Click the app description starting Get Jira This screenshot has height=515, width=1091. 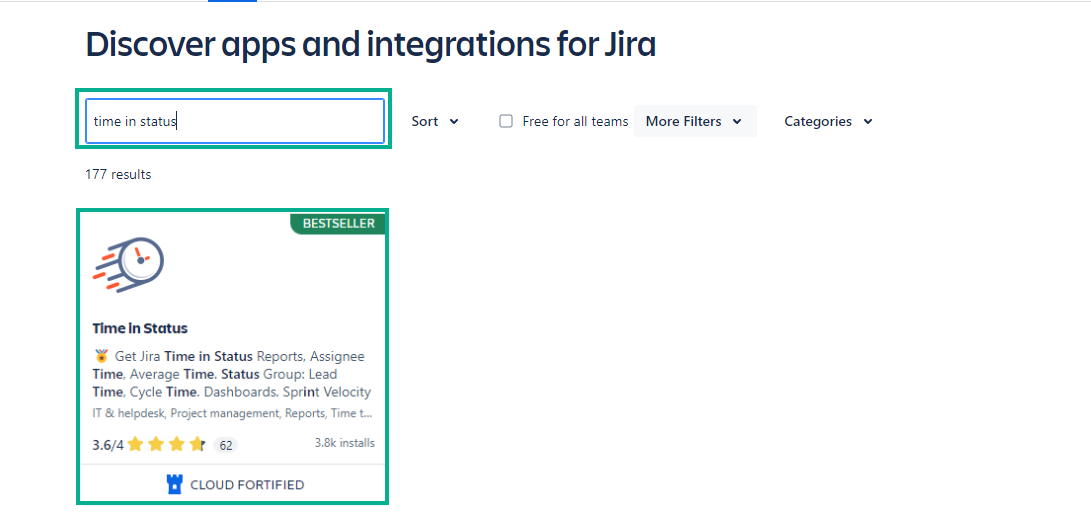(x=232, y=374)
